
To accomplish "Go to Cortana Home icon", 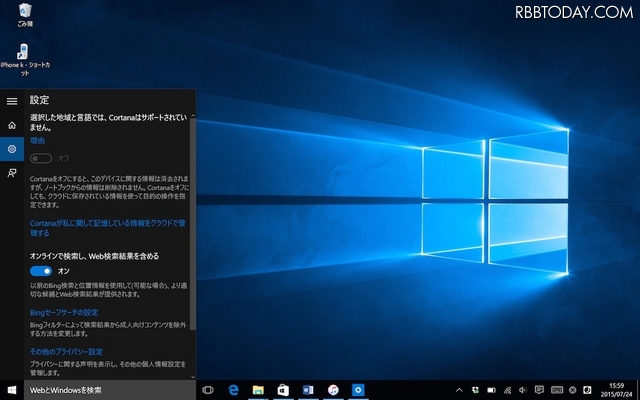I will 12,125.
